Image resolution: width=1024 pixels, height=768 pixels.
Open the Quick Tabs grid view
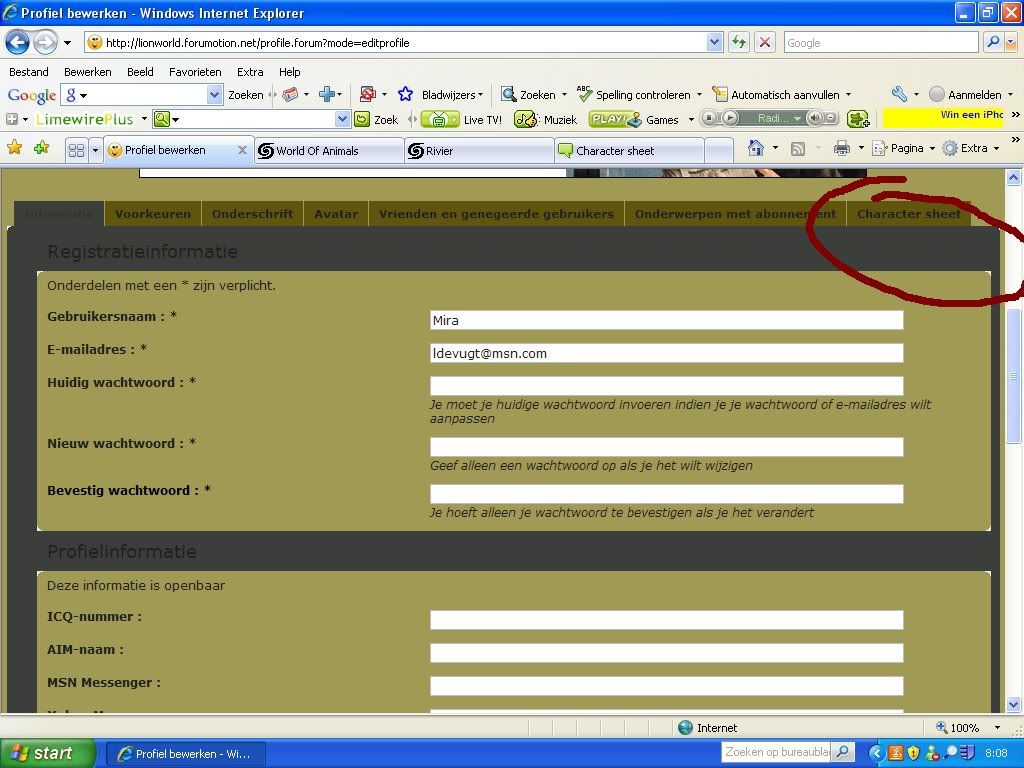[x=76, y=151]
